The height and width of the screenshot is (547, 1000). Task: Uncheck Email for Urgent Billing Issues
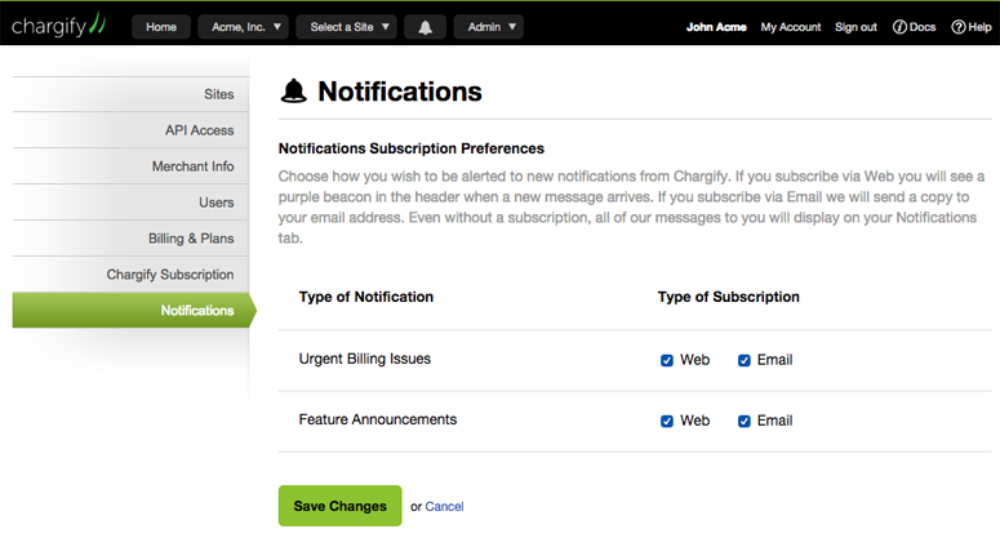point(744,360)
